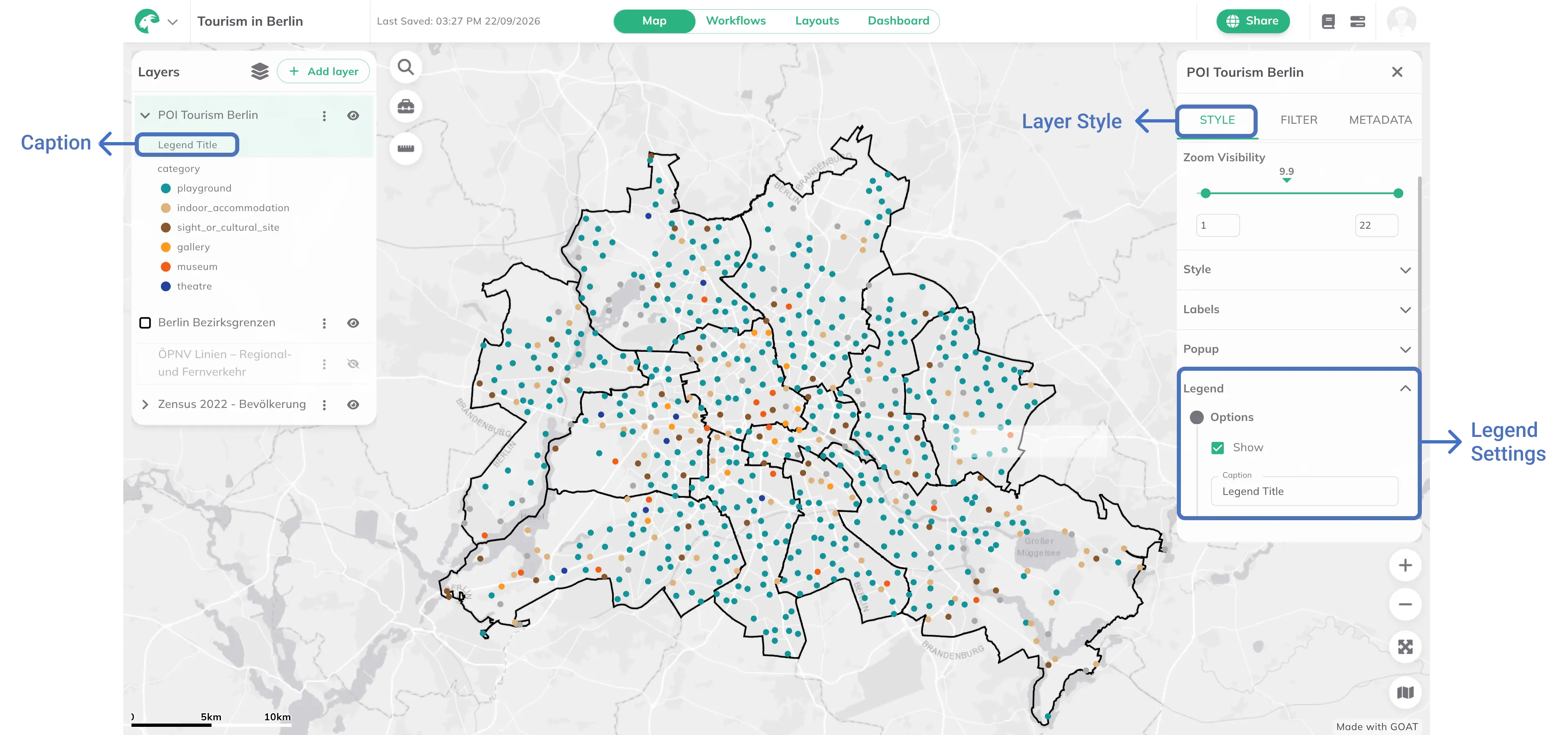Open the GOAT logo home menu
Viewport: 1568px width, 735px height.
pos(147,21)
